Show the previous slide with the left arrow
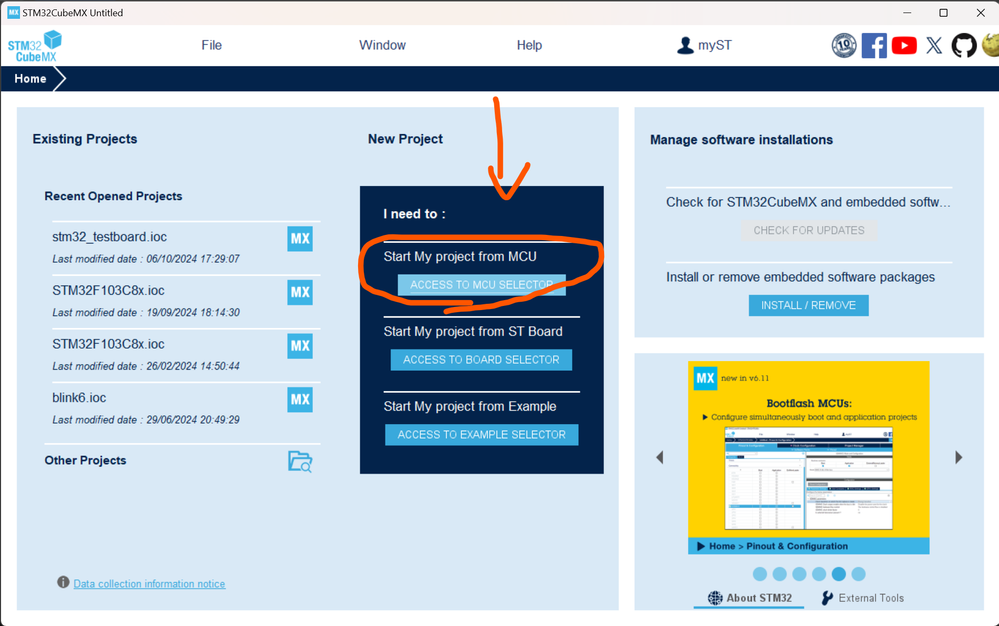The height and width of the screenshot is (626, 999). (x=659, y=457)
